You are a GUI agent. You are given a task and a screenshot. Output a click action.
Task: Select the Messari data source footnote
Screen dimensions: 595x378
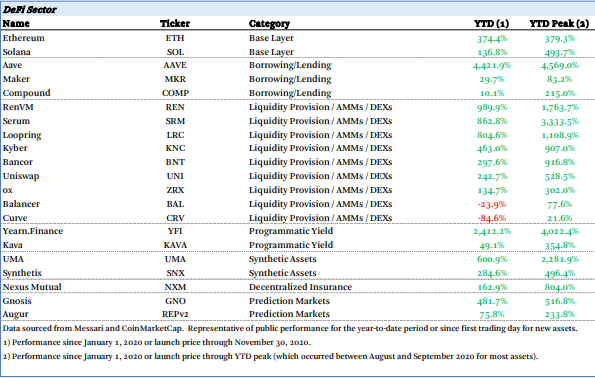[x=290, y=328]
